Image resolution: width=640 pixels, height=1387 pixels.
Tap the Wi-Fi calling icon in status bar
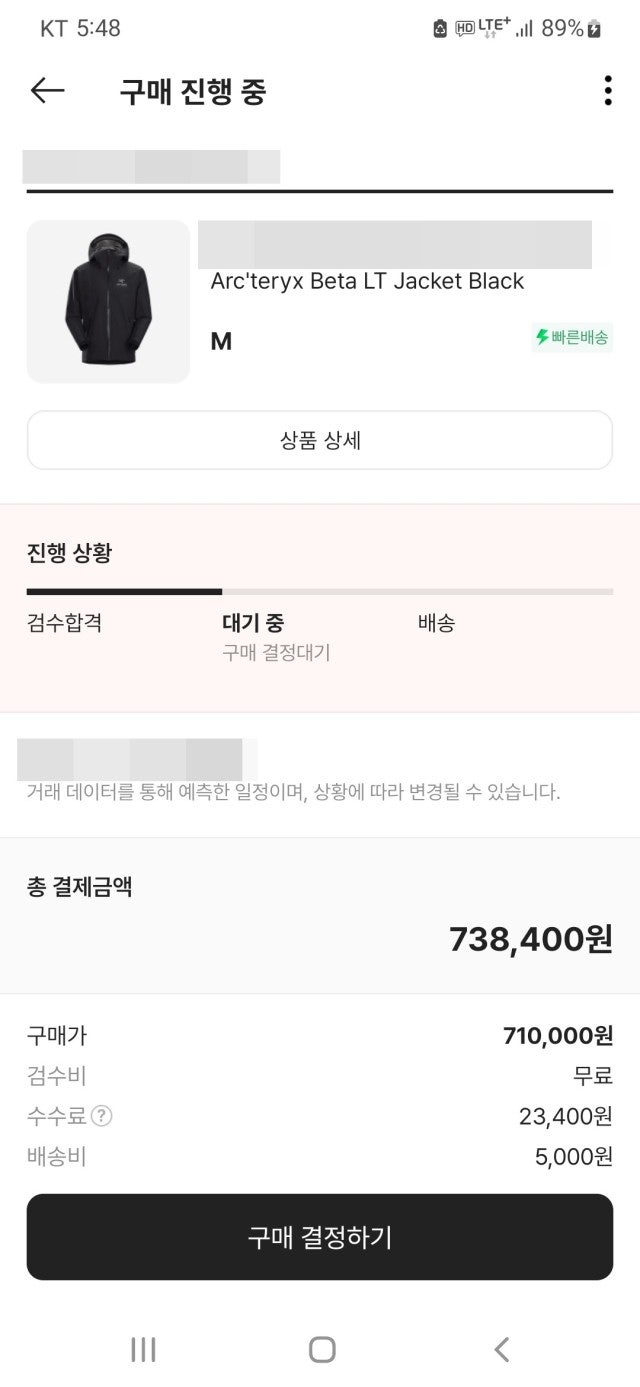440,28
